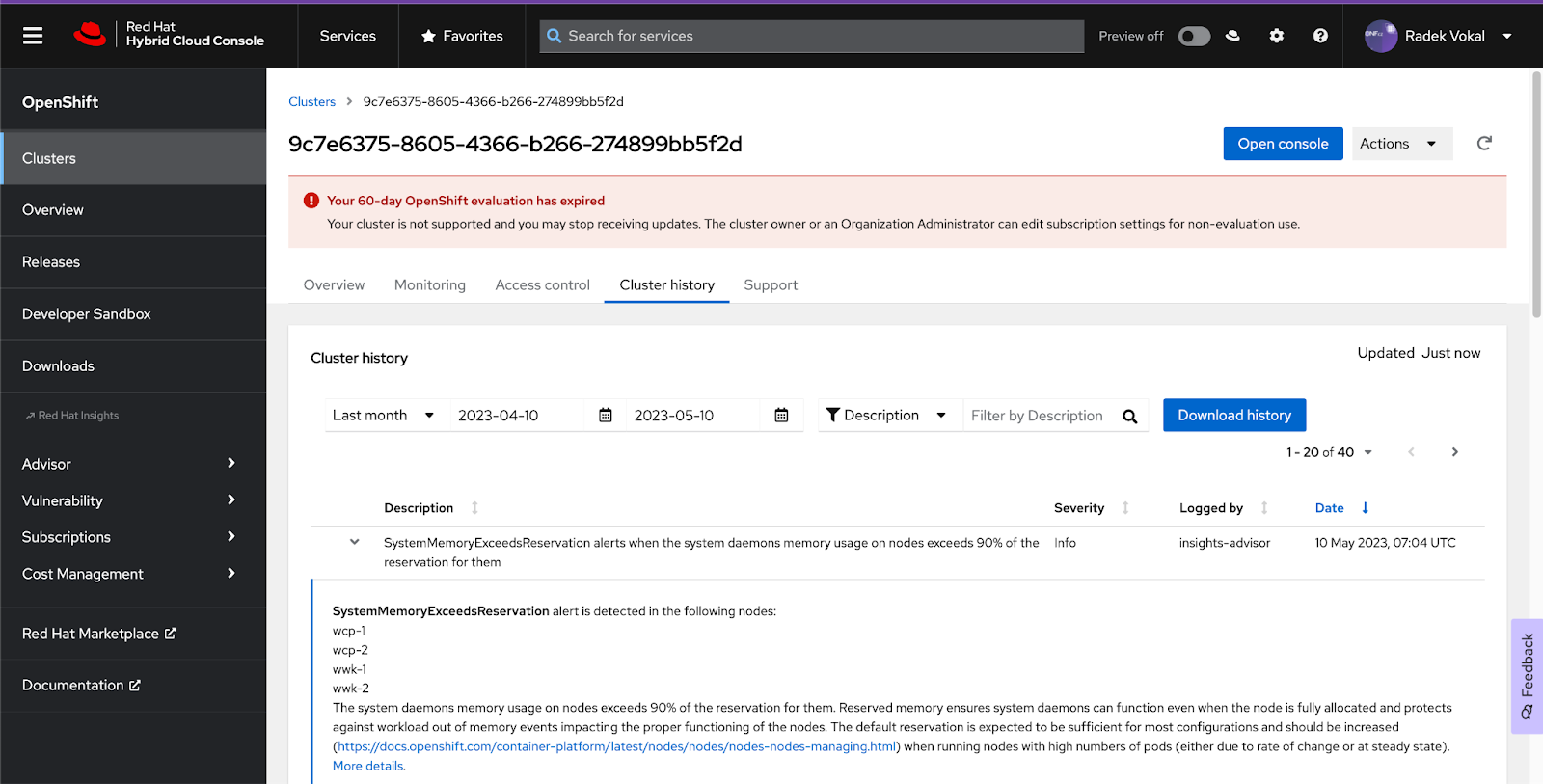Click the page vertical scrollbar

(x=1536, y=193)
